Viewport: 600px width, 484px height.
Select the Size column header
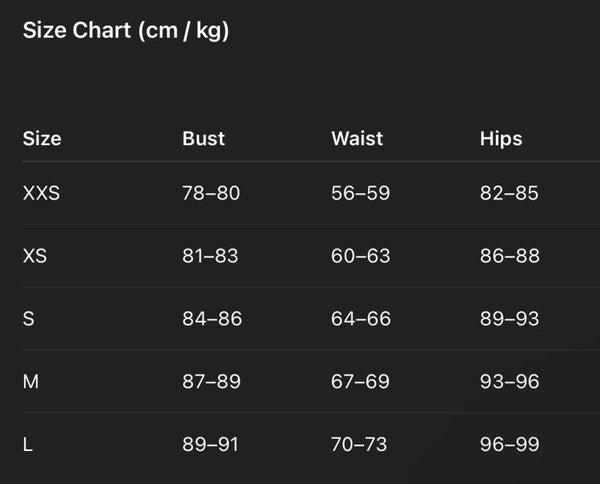[x=42, y=139]
